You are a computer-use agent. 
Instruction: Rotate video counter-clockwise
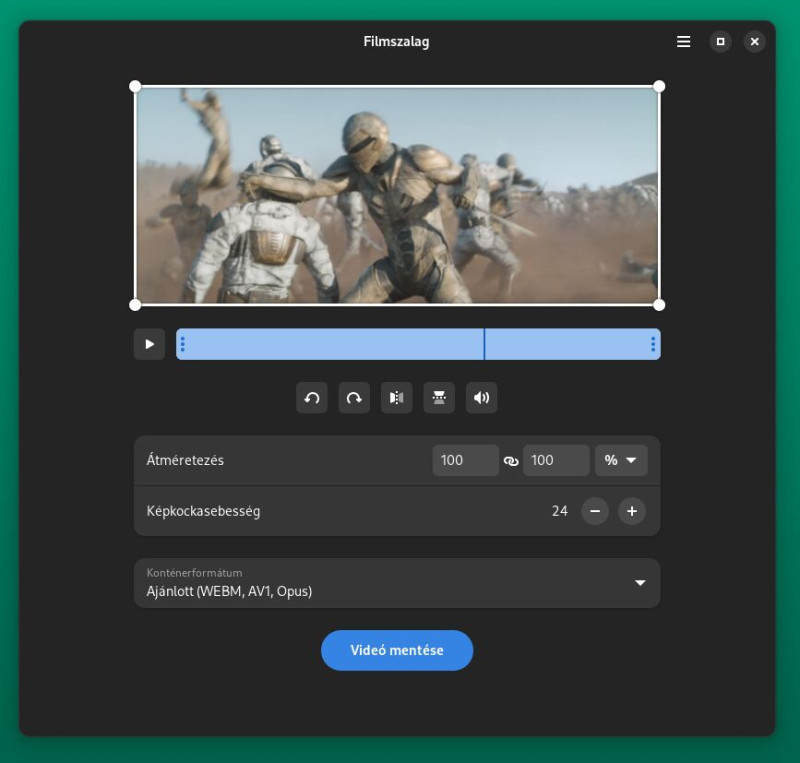(312, 398)
